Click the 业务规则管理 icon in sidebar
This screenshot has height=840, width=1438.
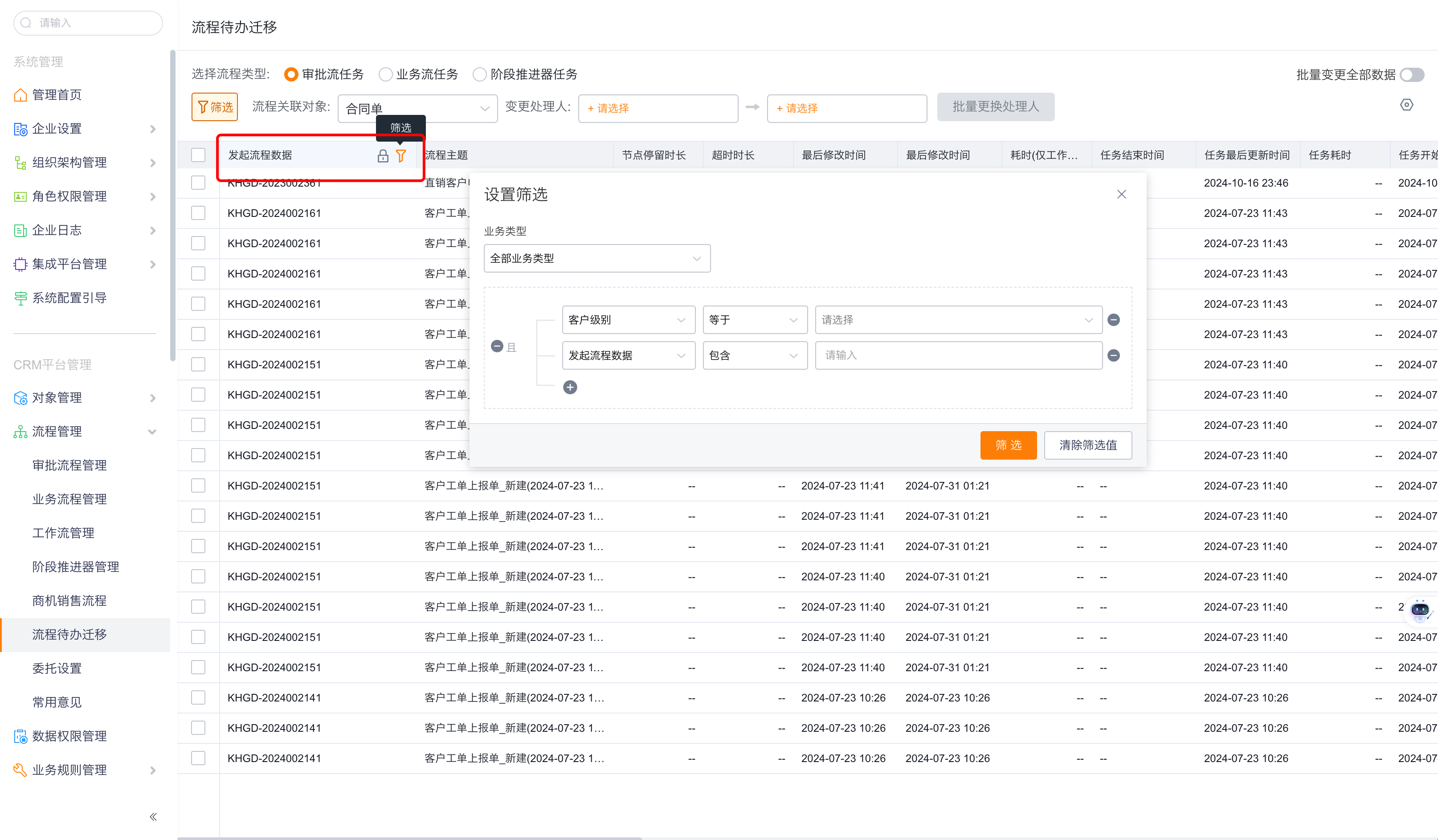point(20,770)
